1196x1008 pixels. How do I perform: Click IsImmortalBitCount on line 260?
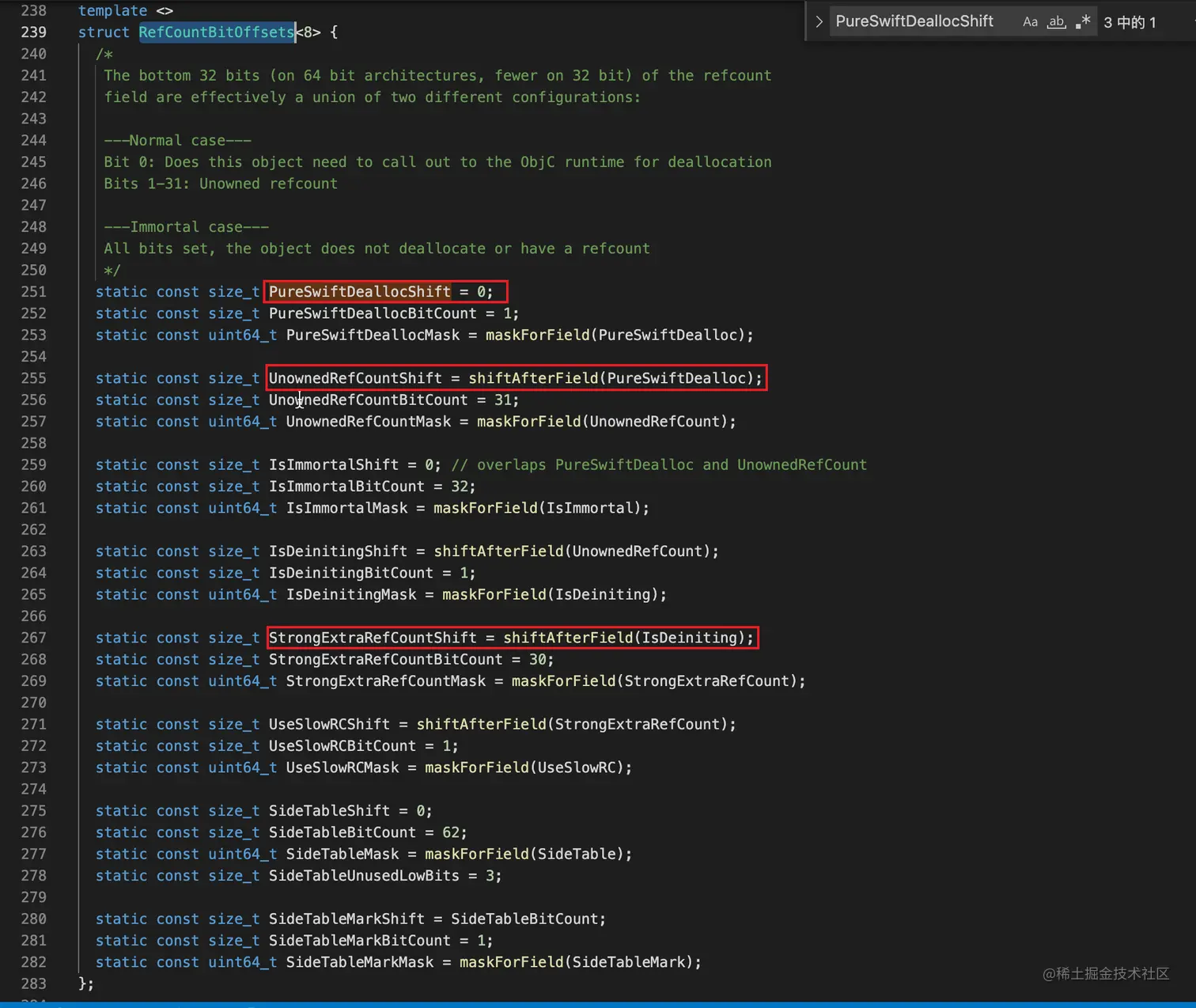click(346, 487)
